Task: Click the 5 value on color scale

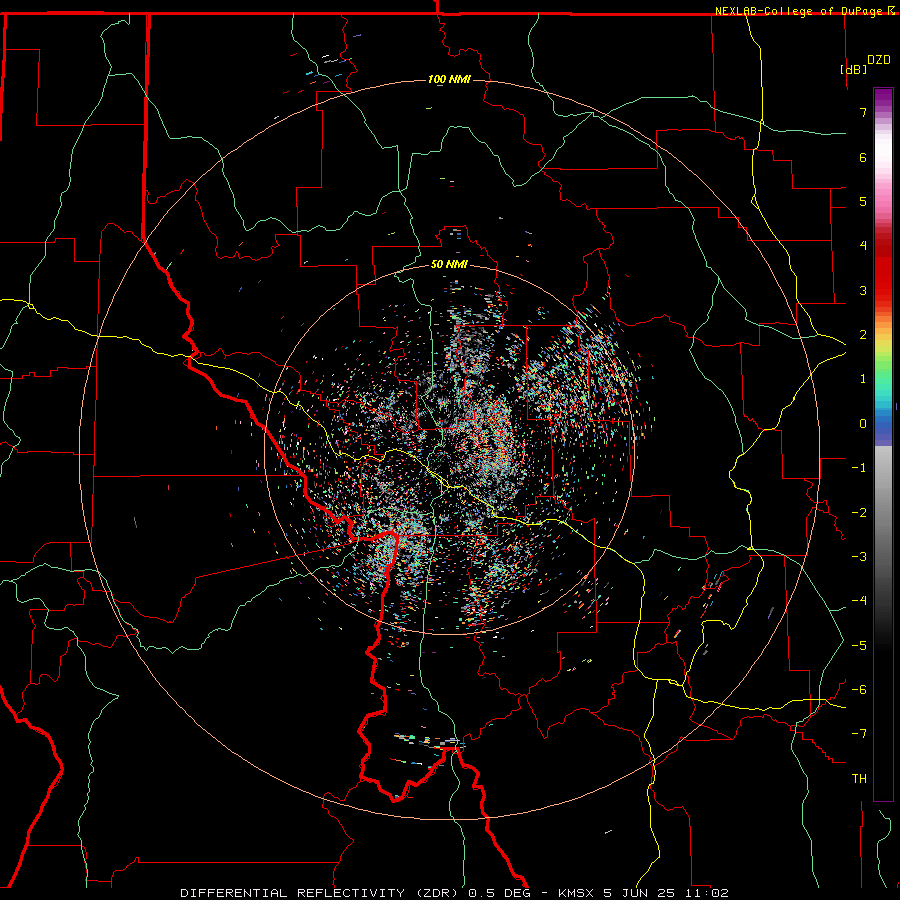Action: (x=863, y=201)
